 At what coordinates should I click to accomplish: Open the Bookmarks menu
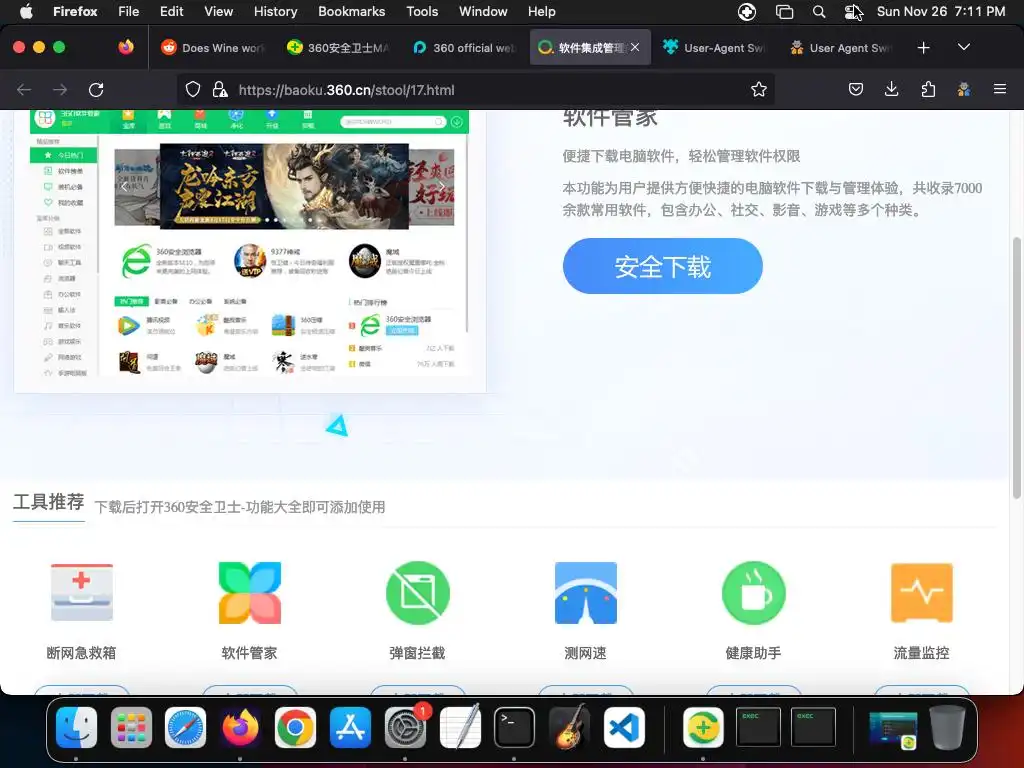tap(351, 11)
